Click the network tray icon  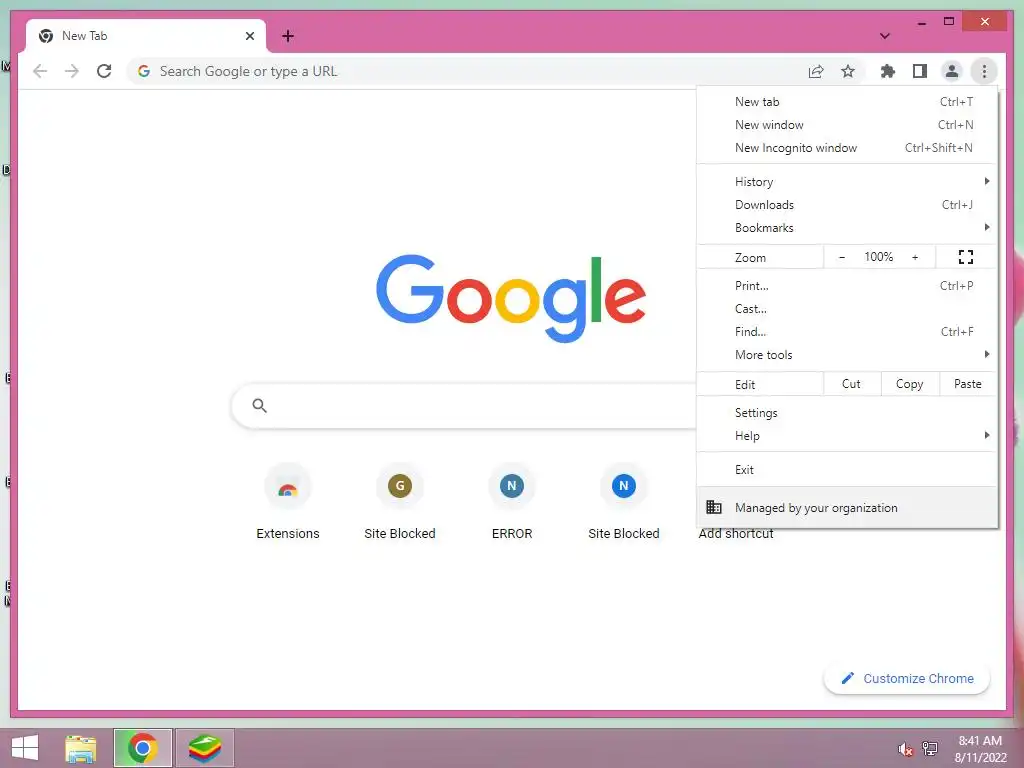click(930, 749)
